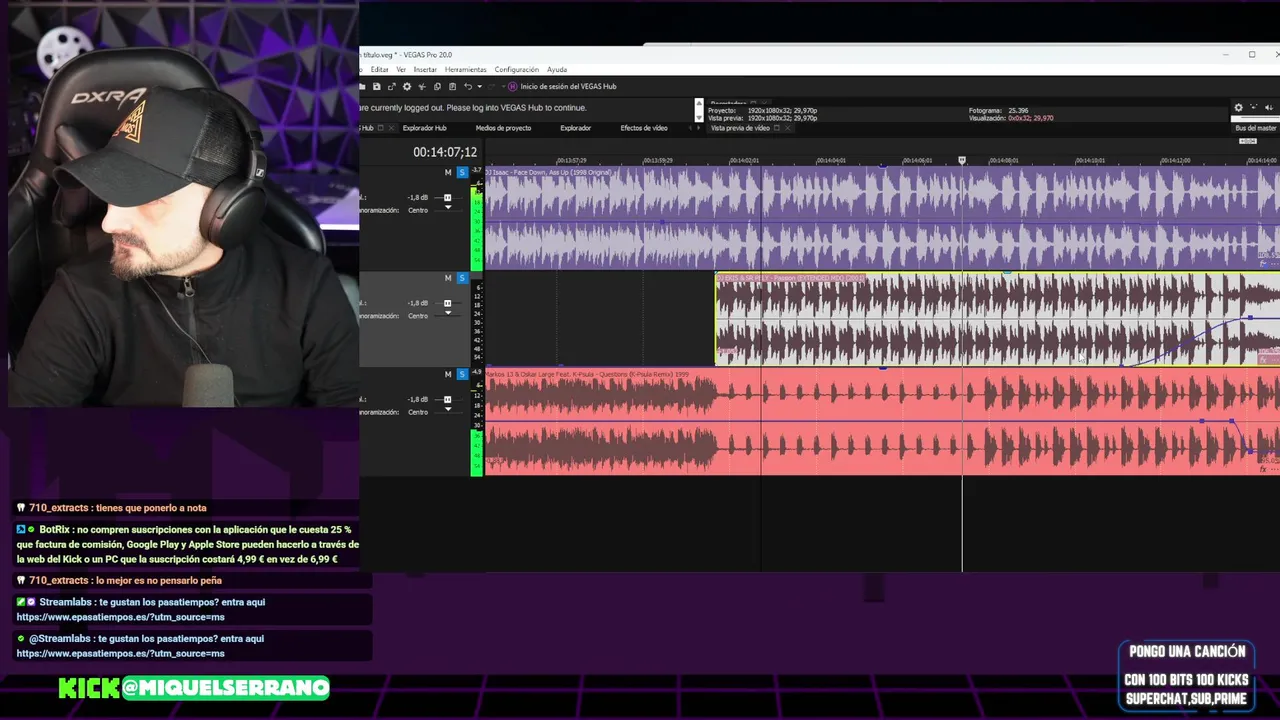Click the 00:14:02;01 ruler time label
Image resolution: width=1280 pixels, height=720 pixels.
745,160
